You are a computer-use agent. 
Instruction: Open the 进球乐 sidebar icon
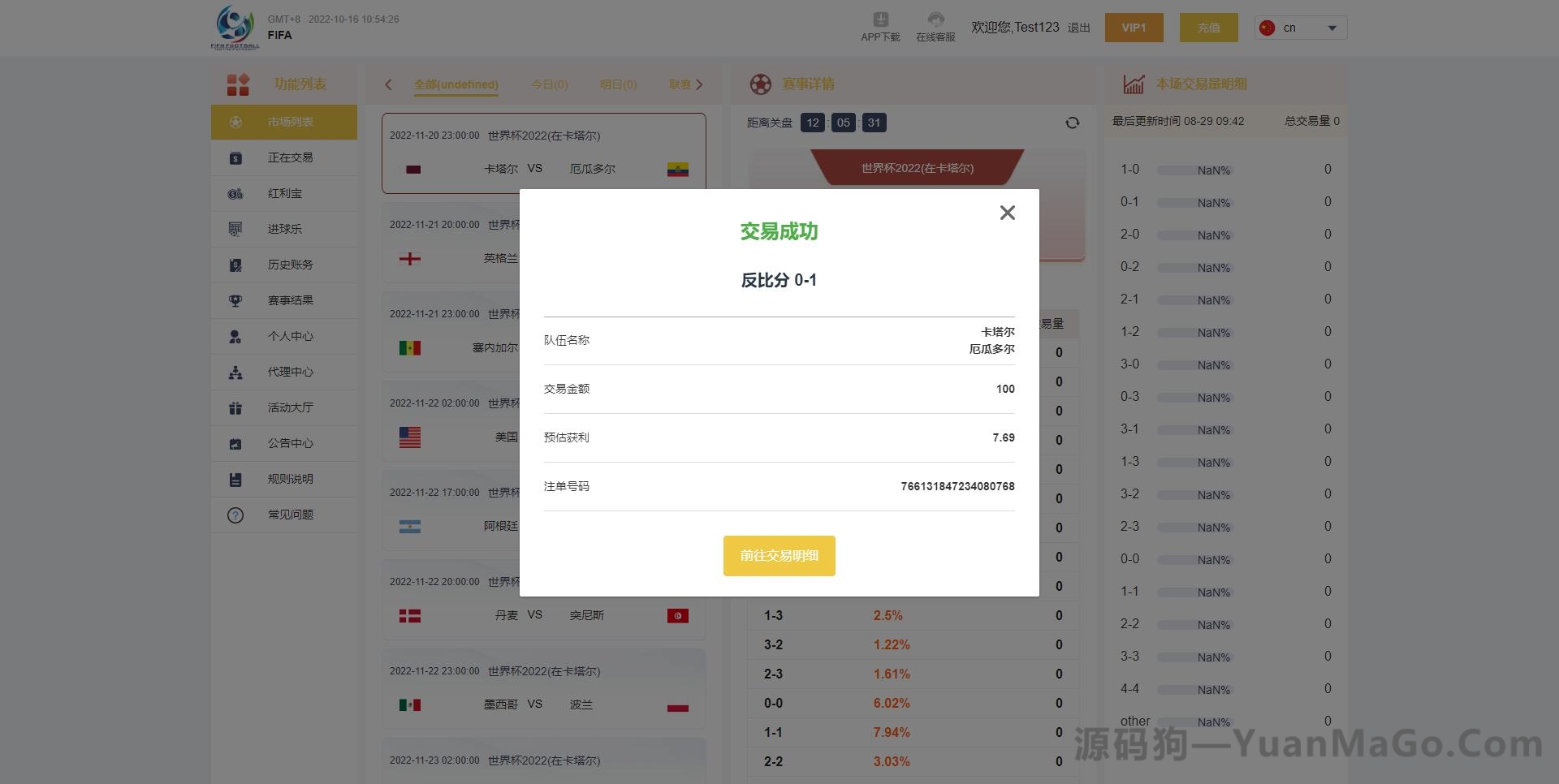[235, 229]
